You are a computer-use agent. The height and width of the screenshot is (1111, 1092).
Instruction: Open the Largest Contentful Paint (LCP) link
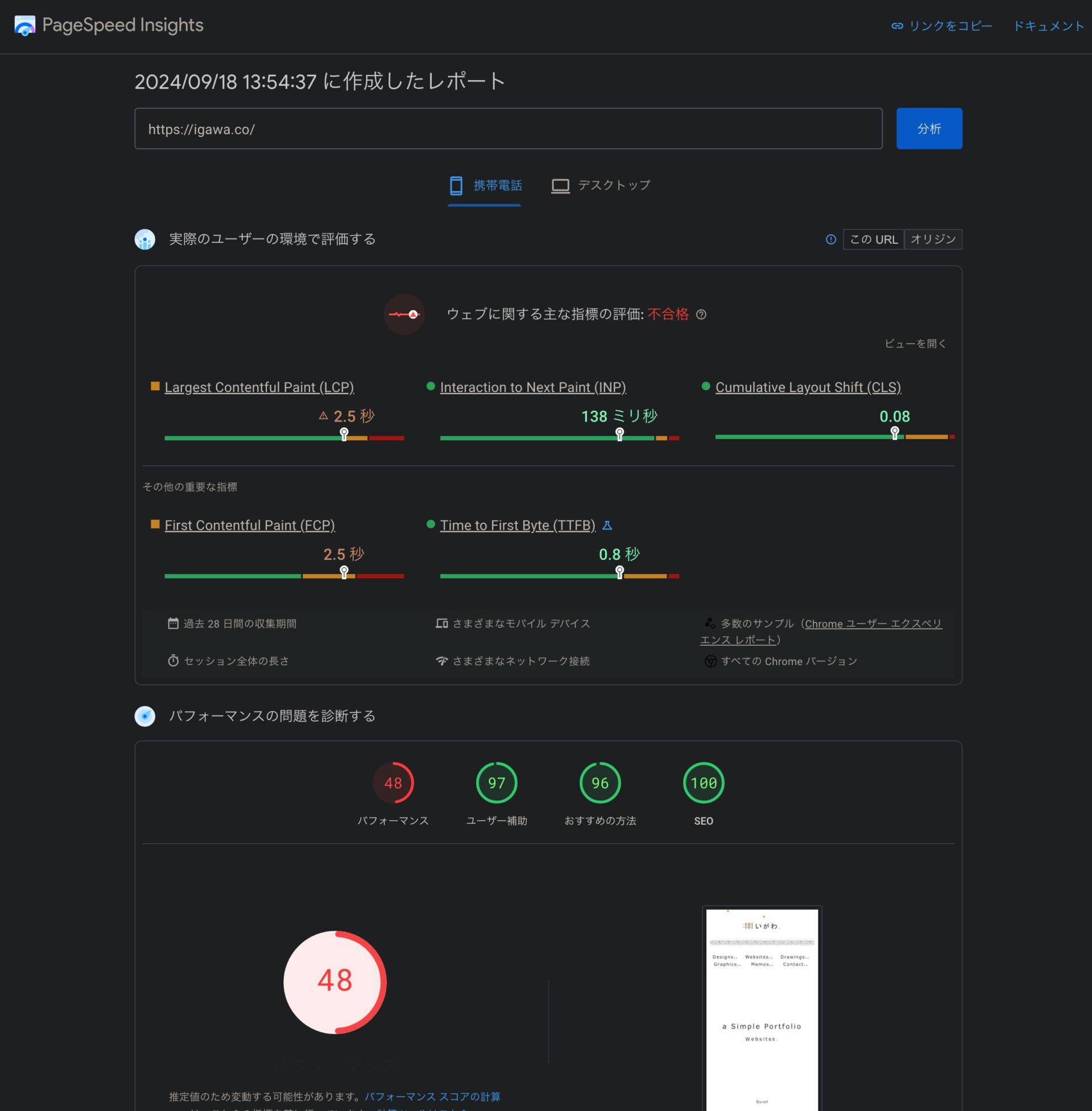(259, 387)
